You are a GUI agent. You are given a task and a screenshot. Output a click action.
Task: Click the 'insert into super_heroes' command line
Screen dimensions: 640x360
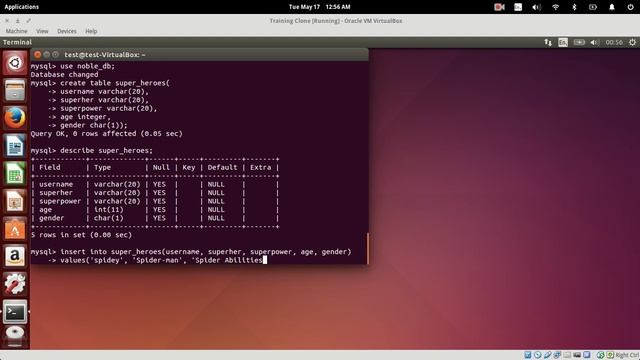coord(191,252)
